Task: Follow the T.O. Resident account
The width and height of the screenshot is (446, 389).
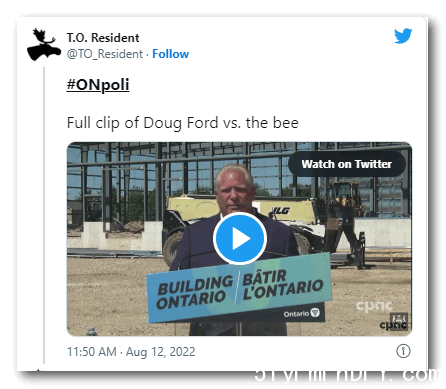Action: [x=170, y=54]
